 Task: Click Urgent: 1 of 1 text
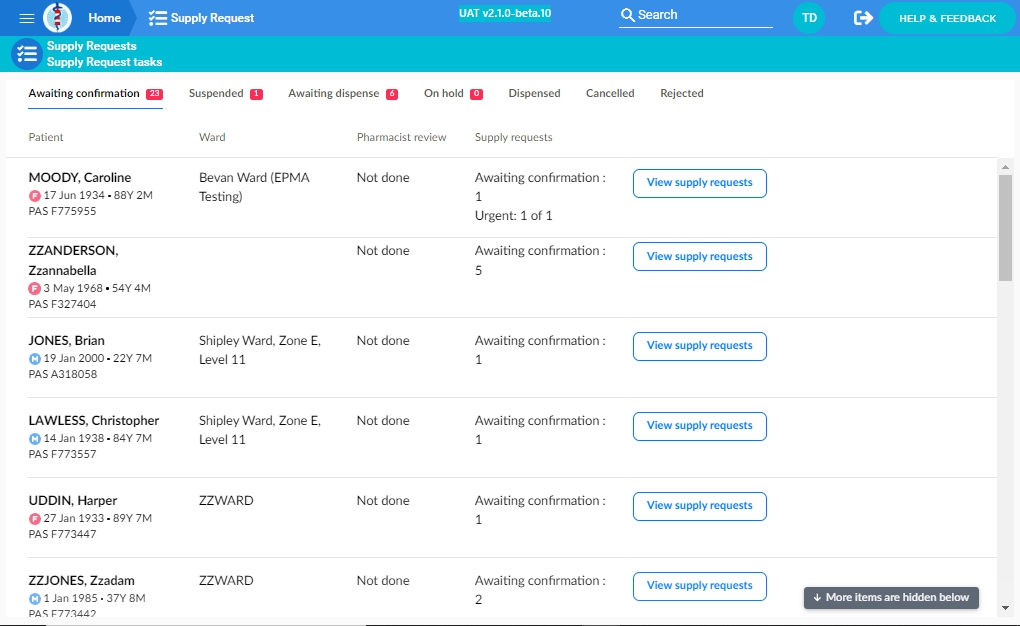point(513,216)
